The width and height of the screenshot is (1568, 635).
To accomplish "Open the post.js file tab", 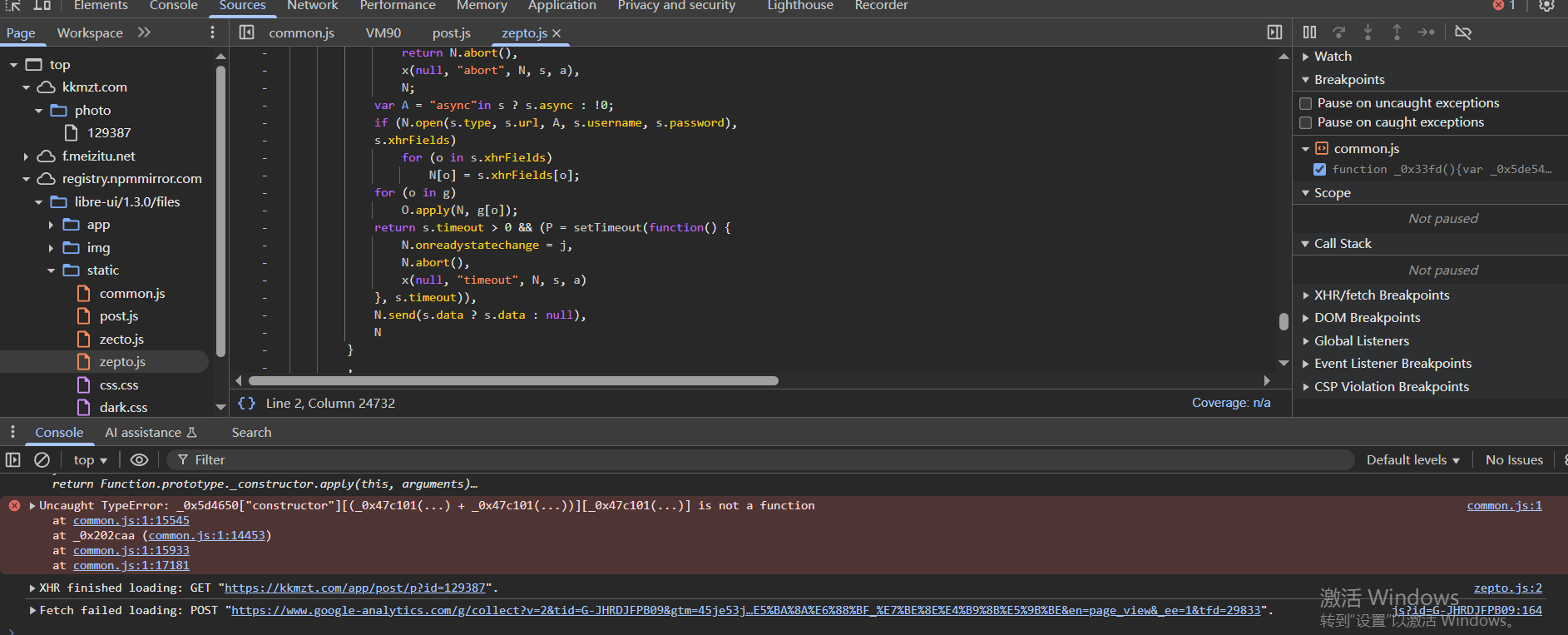I will click(x=451, y=33).
